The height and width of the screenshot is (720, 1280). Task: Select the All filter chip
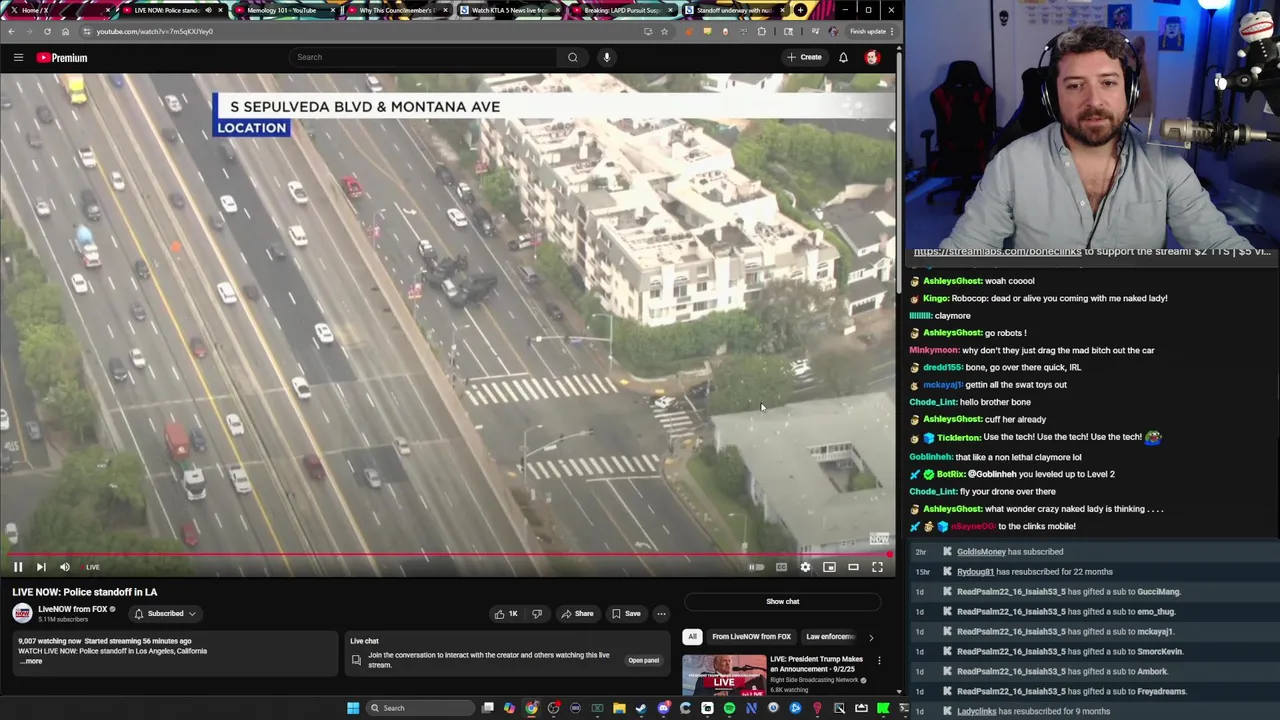click(x=692, y=636)
